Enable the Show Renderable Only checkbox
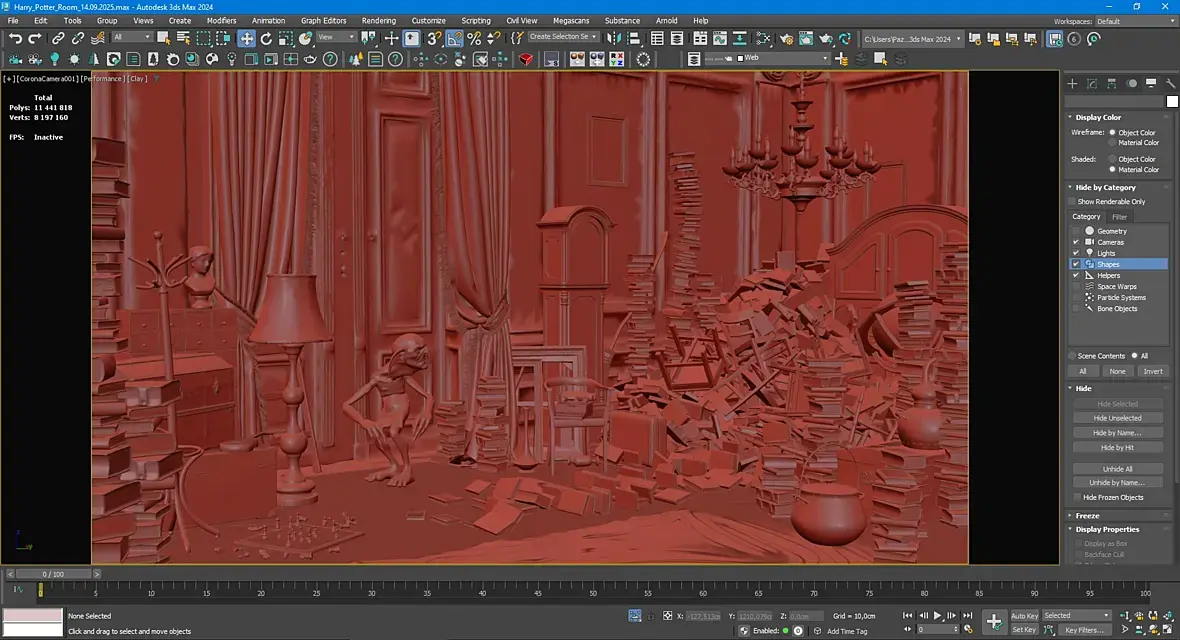 tap(1072, 202)
